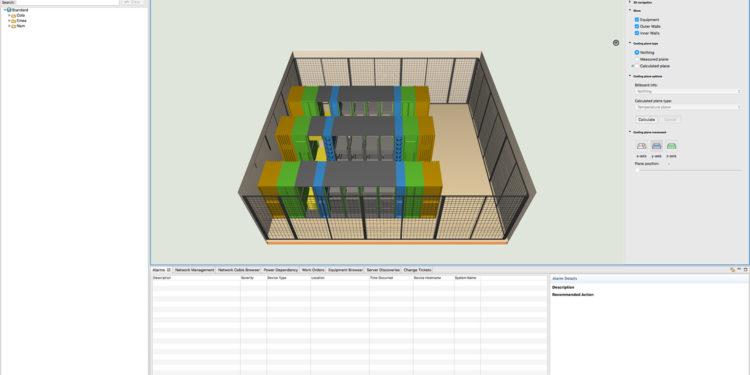
Task: Click the Emea folder icon
Action: point(14,21)
